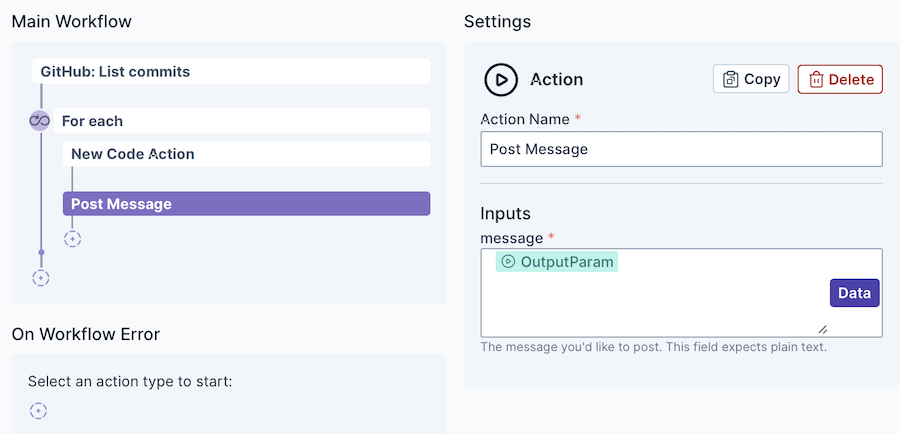Click the loop end node dot
This screenshot has height=434, width=900.
(41, 253)
